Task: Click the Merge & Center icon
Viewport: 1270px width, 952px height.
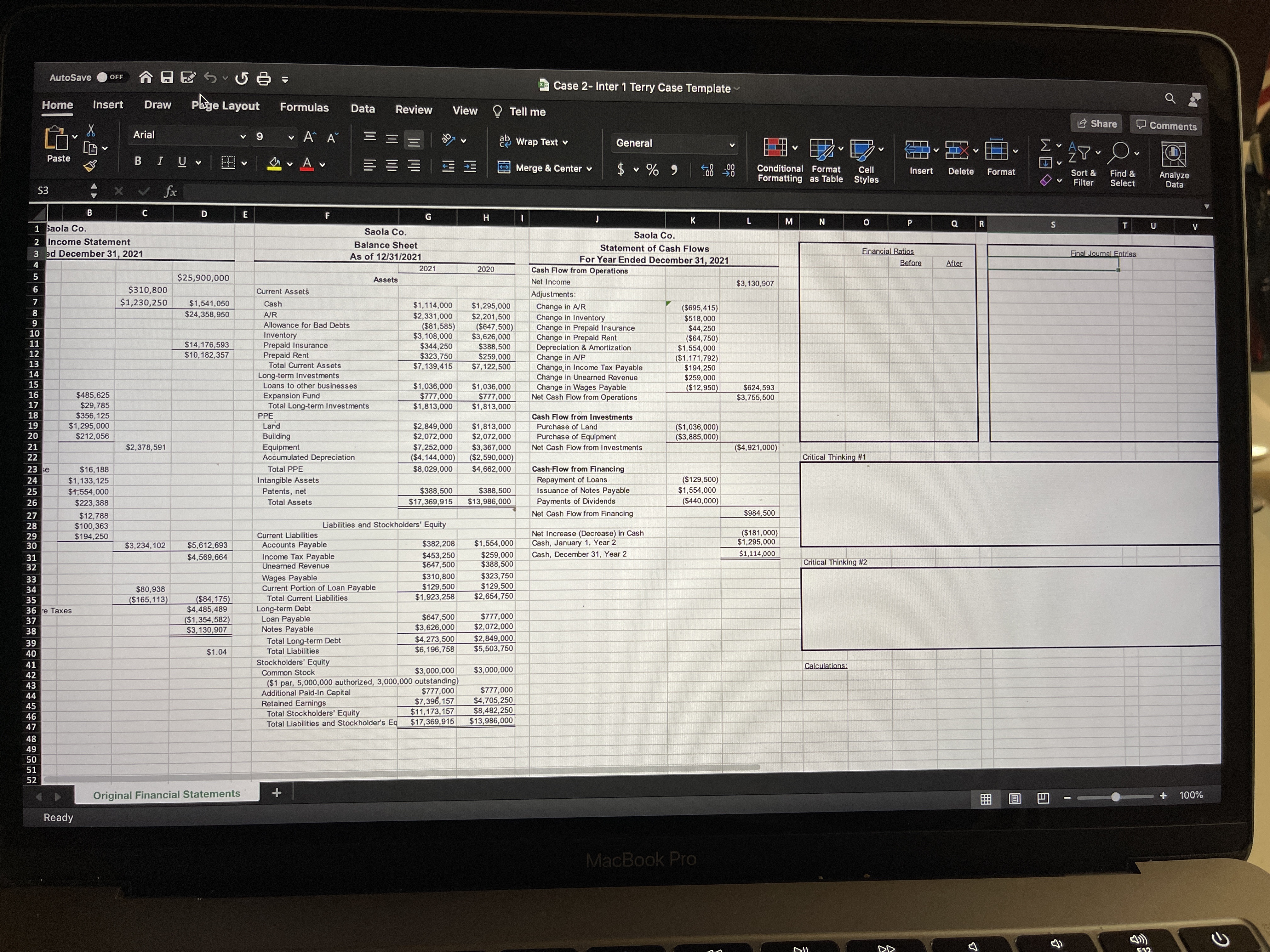Action: pyautogui.click(x=504, y=167)
